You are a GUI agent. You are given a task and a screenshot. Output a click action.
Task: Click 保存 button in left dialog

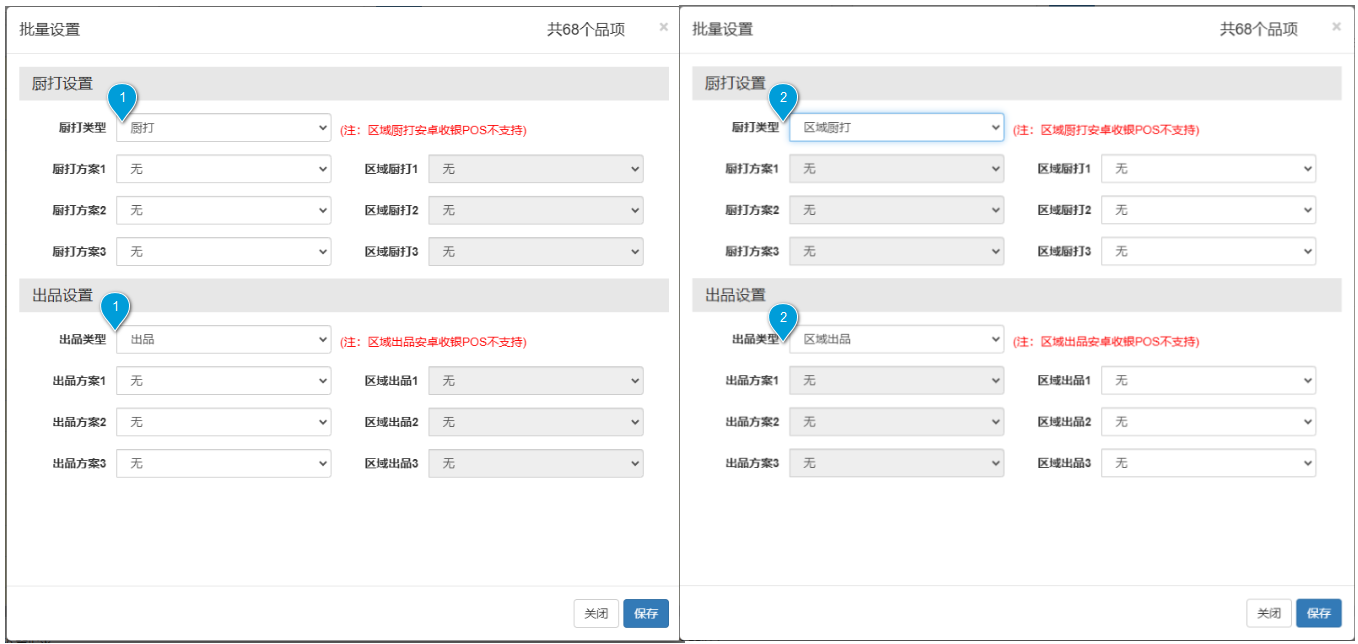point(646,614)
